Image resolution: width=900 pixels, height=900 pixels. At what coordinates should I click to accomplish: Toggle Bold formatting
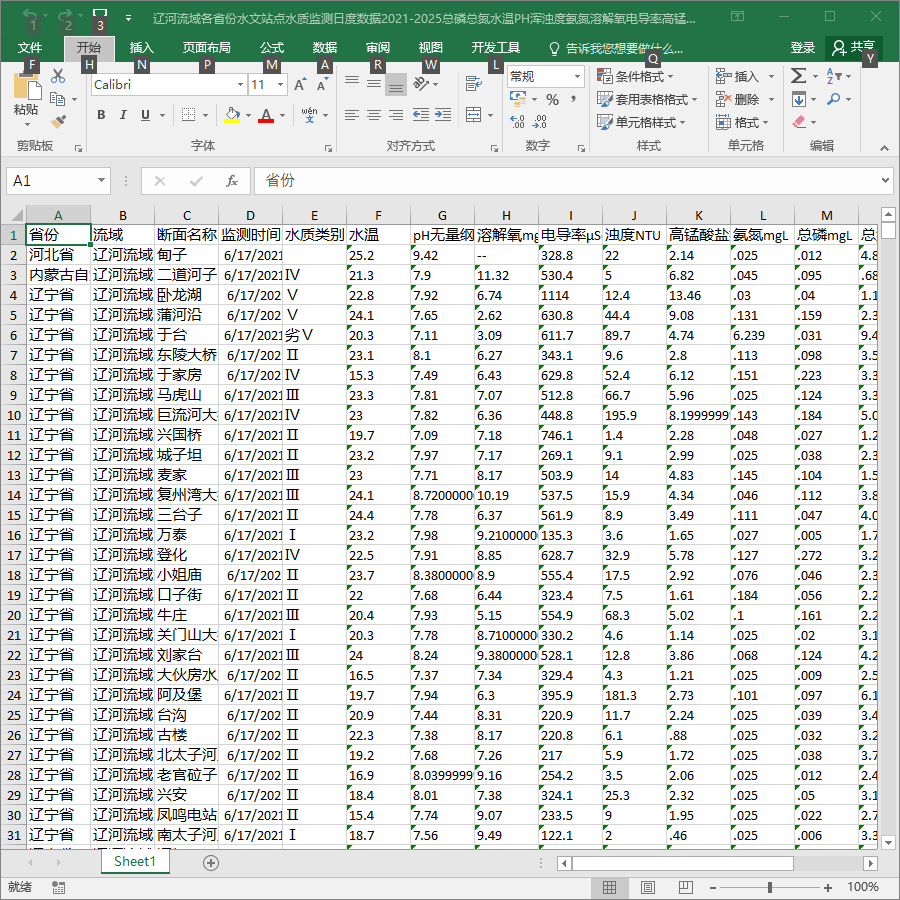click(x=101, y=115)
